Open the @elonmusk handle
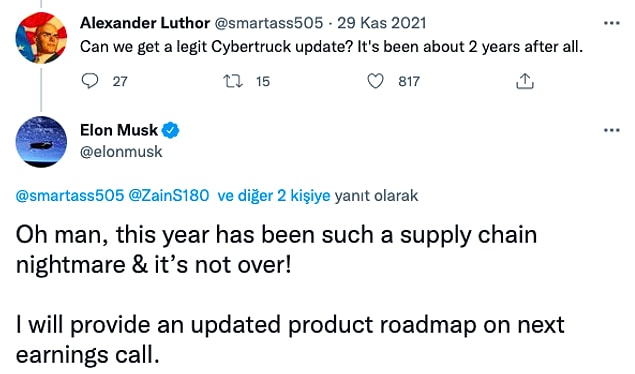Image resolution: width=635 pixels, height=374 pixels. click(x=121, y=152)
